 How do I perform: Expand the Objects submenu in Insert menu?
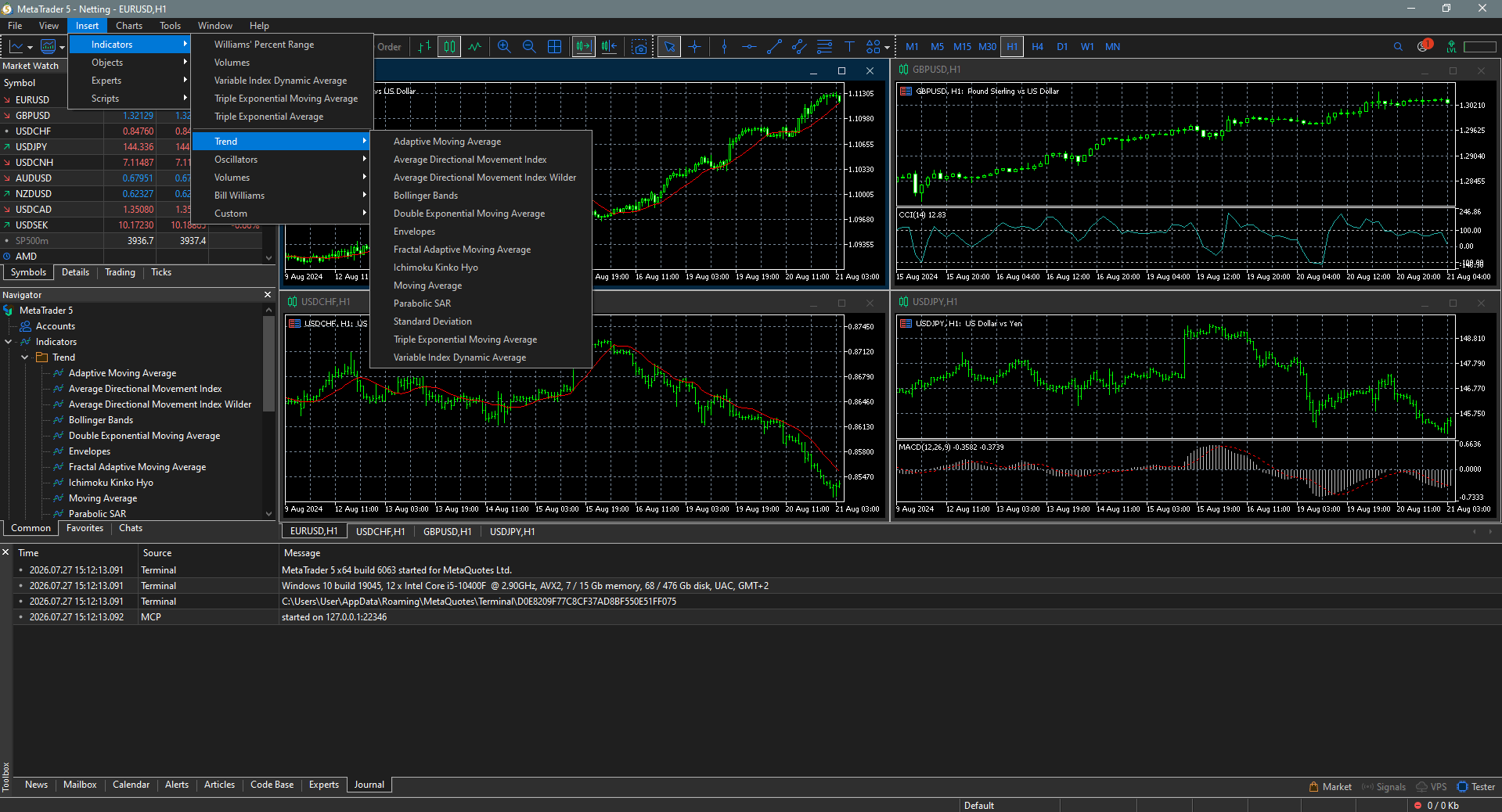(x=130, y=63)
